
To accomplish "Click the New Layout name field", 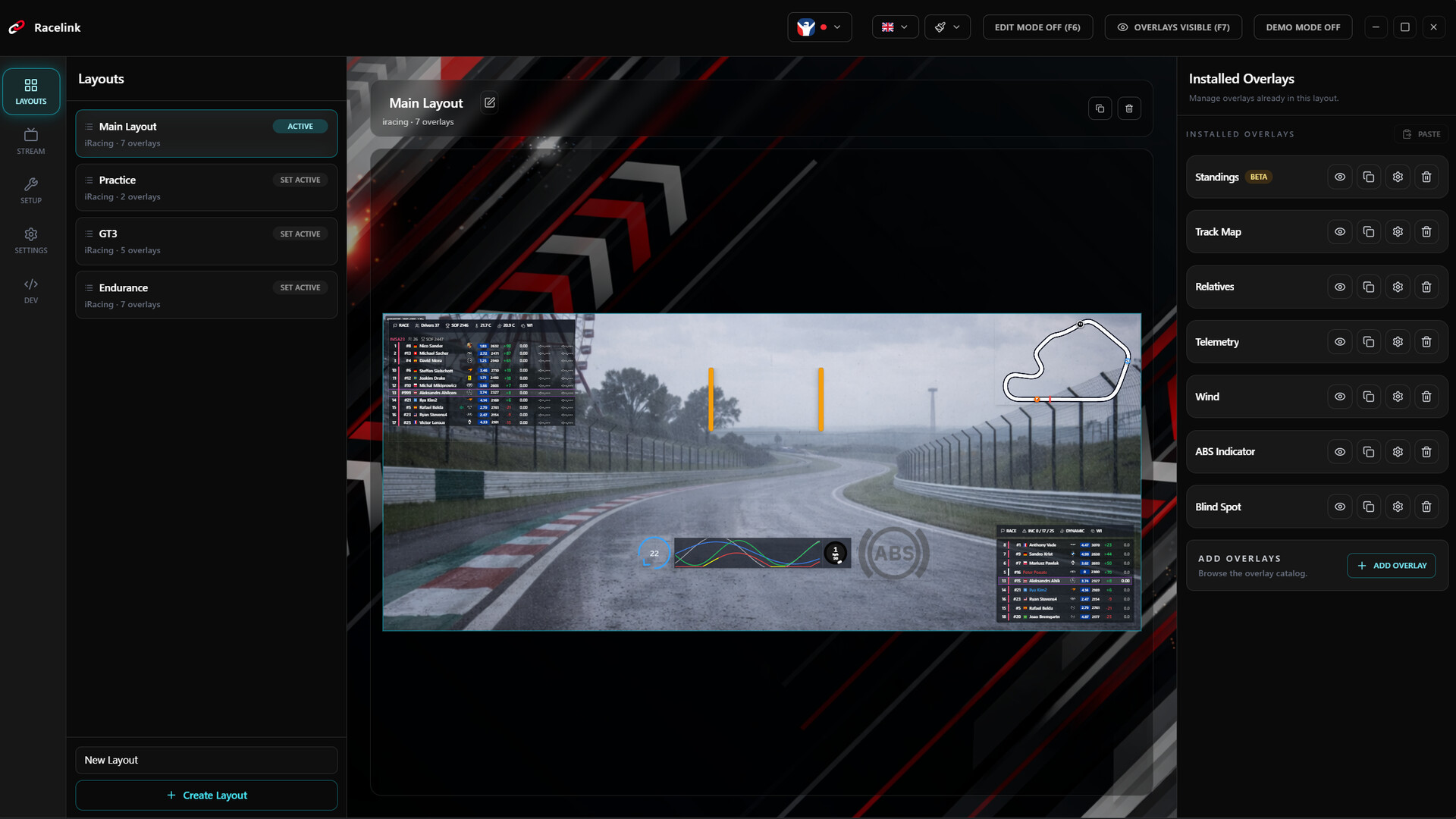I will tap(206, 760).
